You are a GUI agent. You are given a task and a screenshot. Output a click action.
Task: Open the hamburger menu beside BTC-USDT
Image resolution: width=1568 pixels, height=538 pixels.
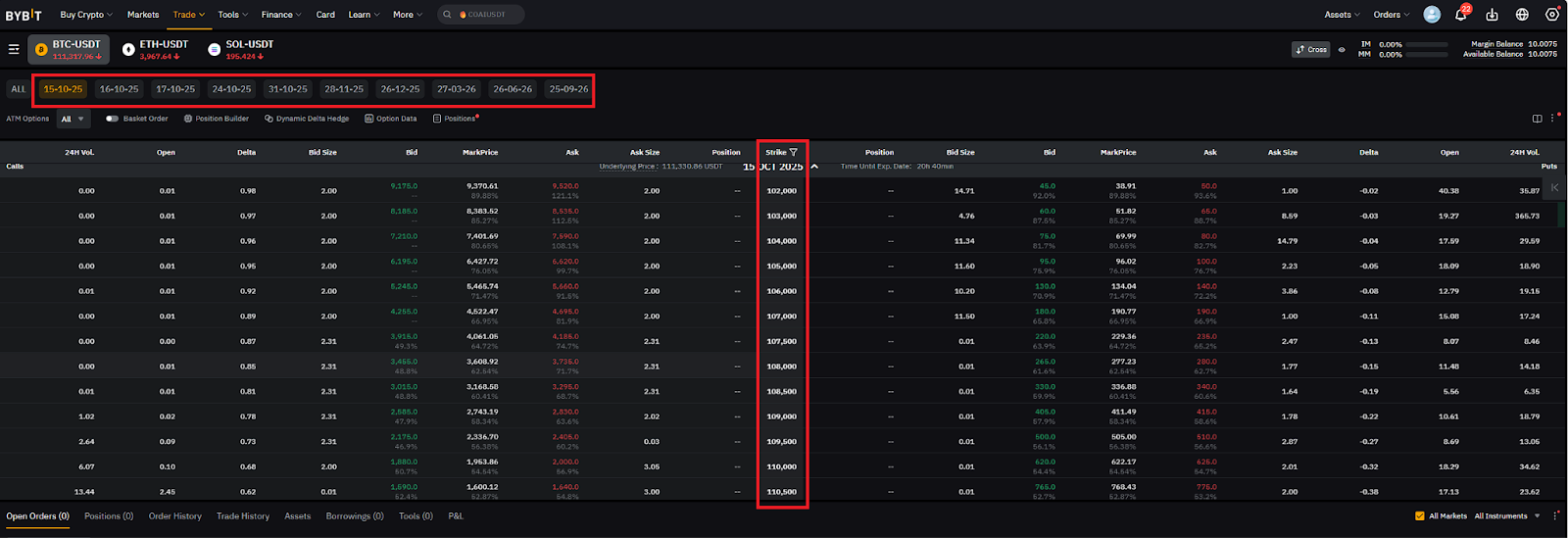14,49
